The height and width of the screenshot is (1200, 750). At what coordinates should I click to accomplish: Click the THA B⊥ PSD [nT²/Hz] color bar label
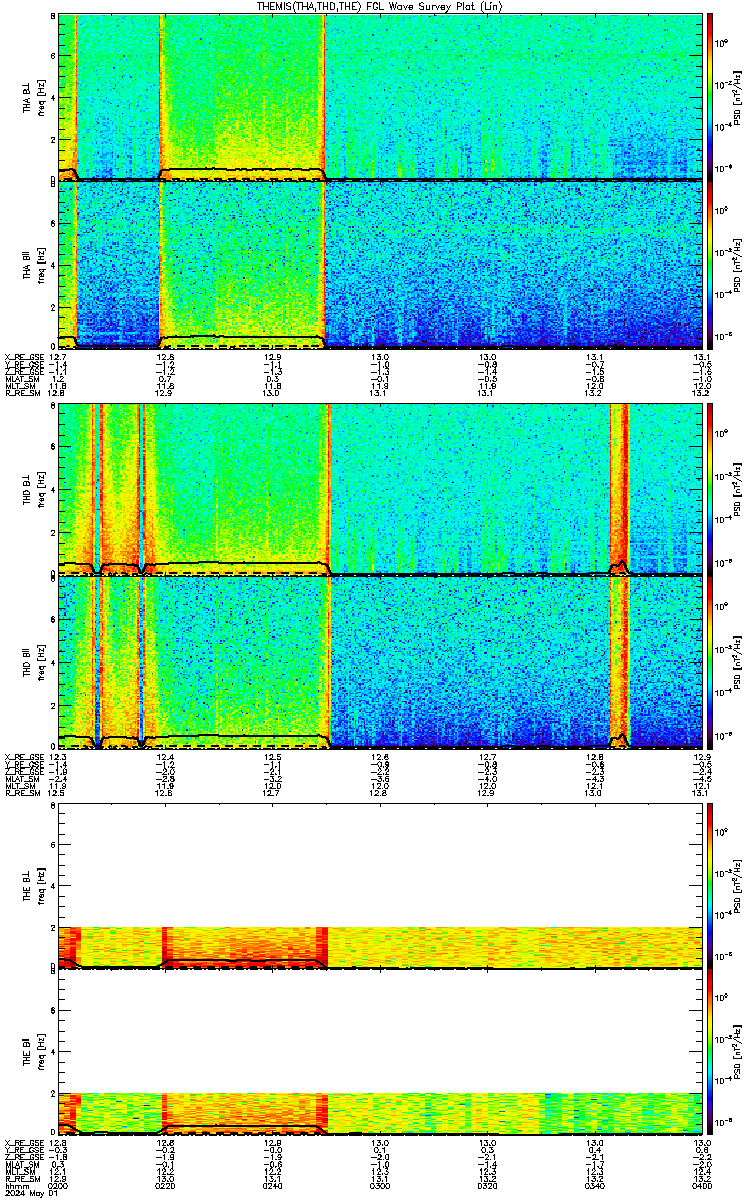(738, 97)
